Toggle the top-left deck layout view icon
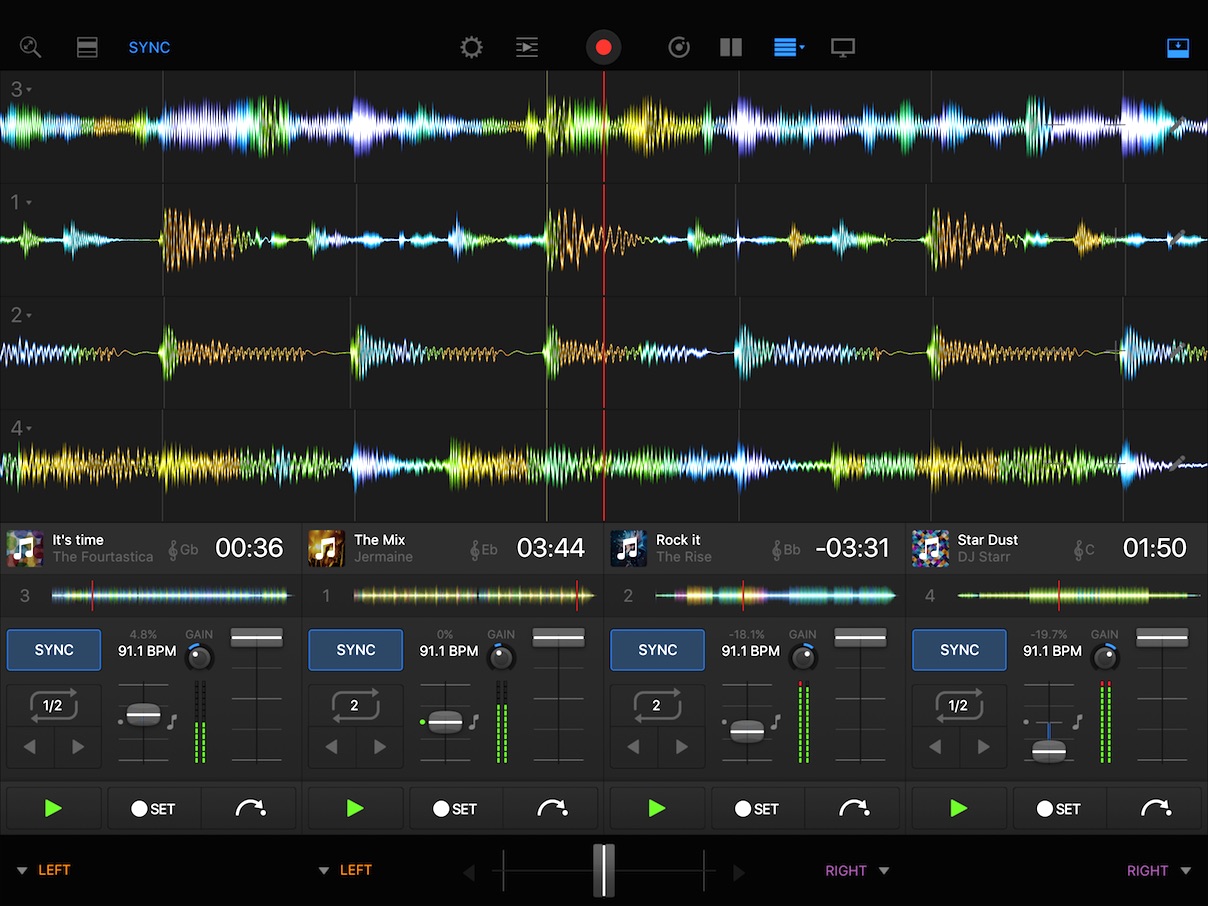 [88, 47]
